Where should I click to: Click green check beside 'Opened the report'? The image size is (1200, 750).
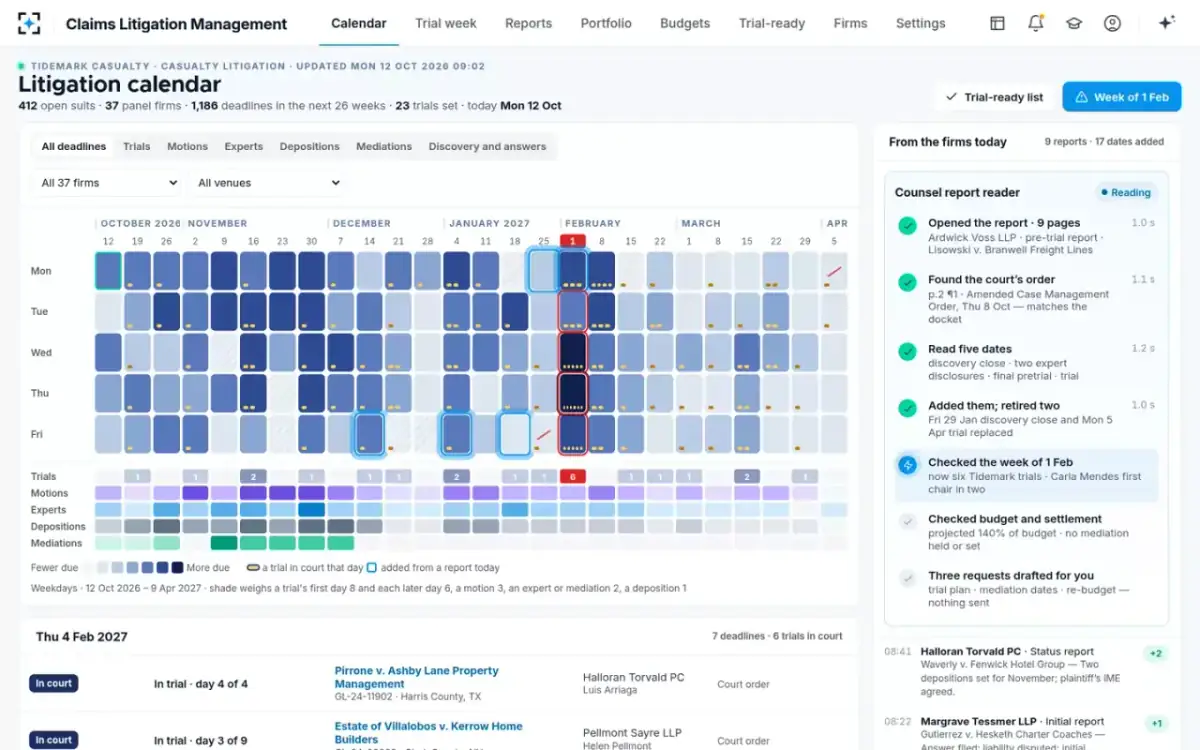(907, 226)
